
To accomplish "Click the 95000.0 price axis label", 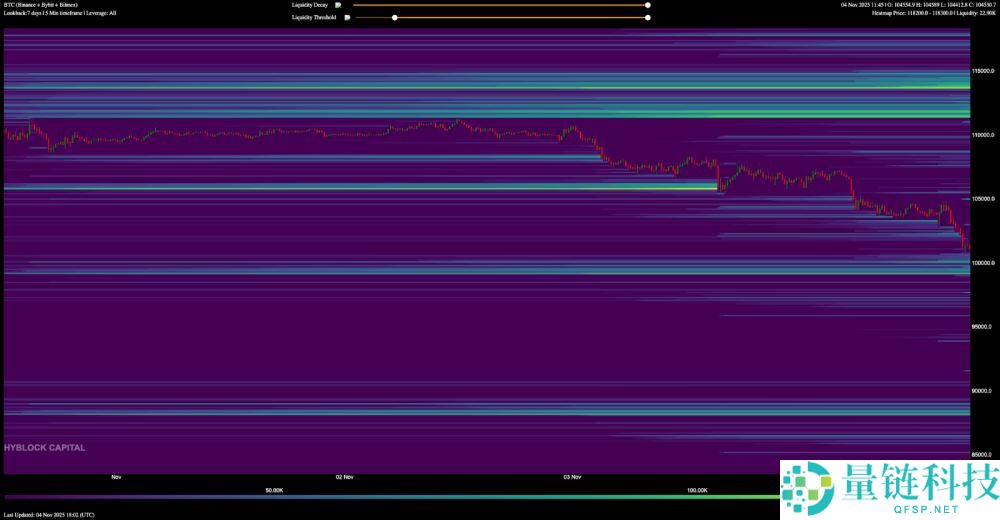I will click(x=984, y=327).
